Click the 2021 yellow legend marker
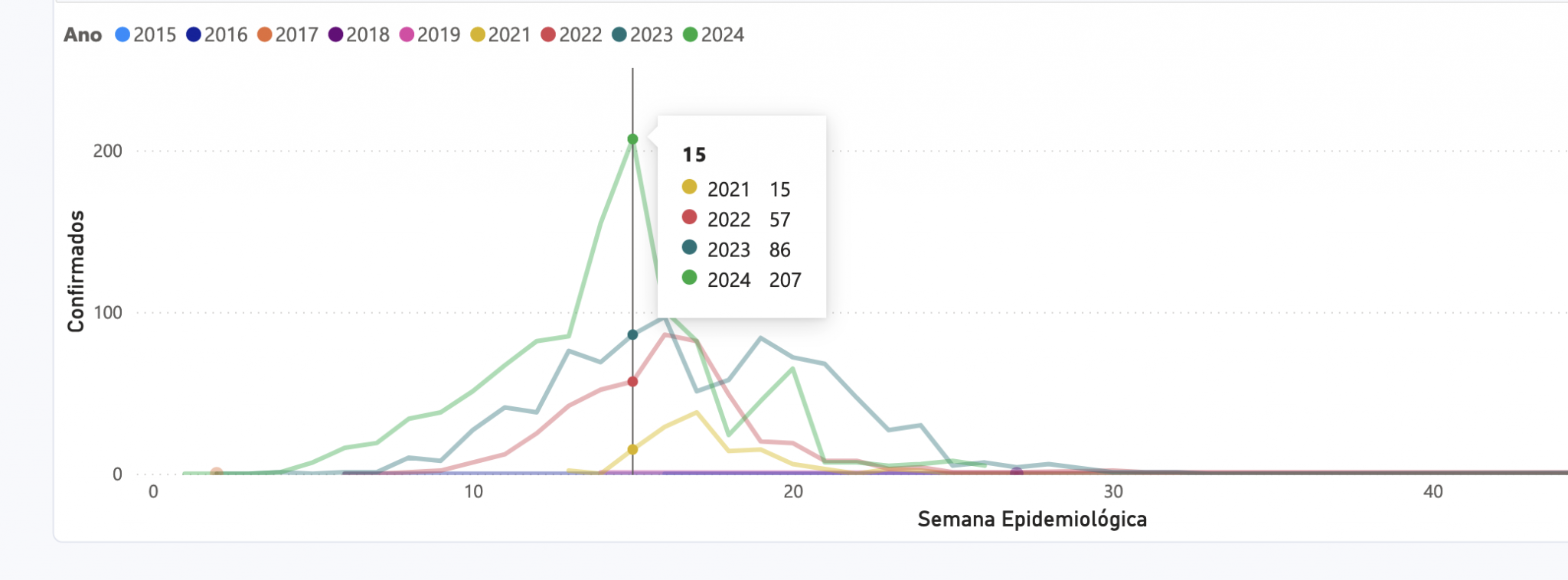This screenshot has height=580, width=1568. click(x=478, y=35)
